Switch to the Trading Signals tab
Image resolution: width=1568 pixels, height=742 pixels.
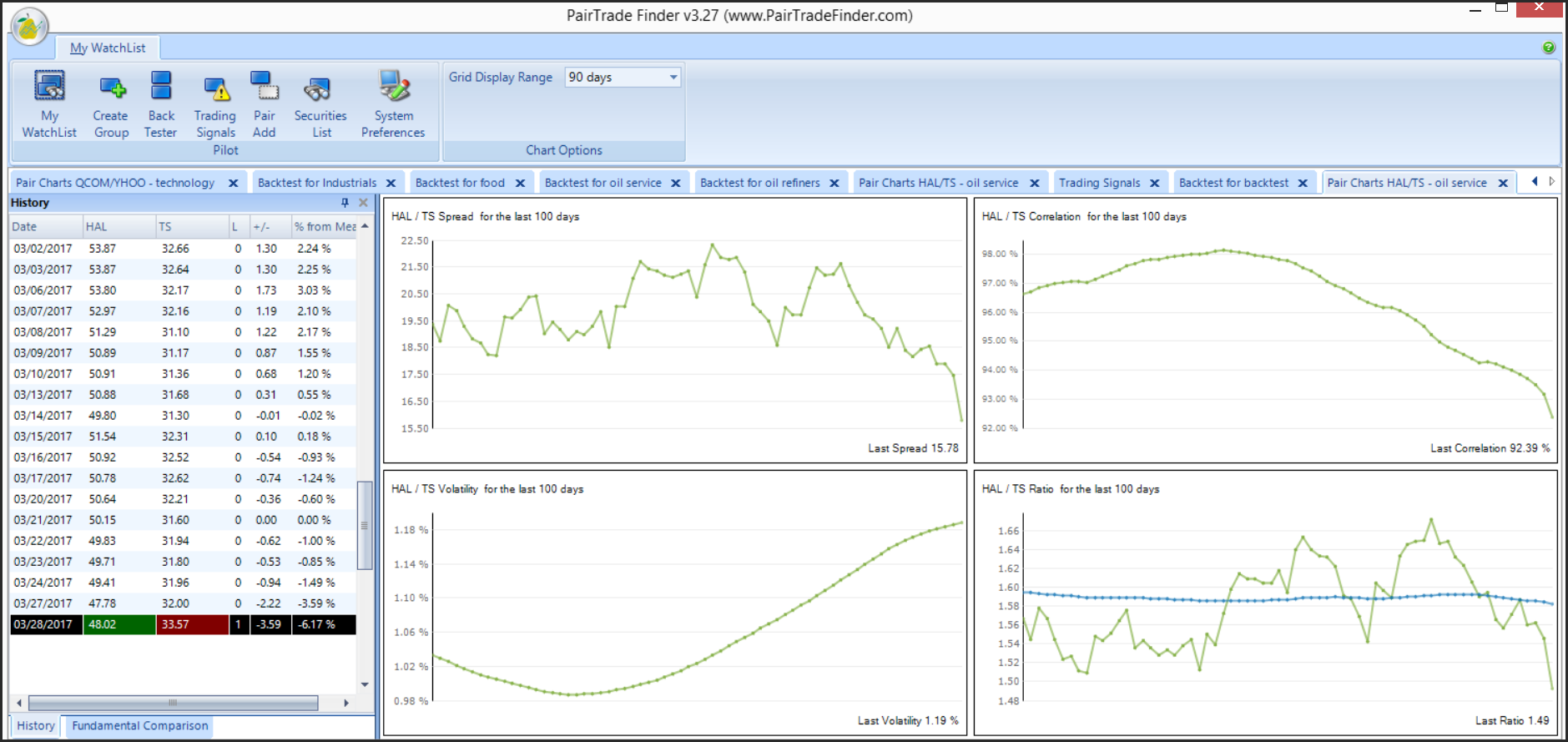point(1099,183)
